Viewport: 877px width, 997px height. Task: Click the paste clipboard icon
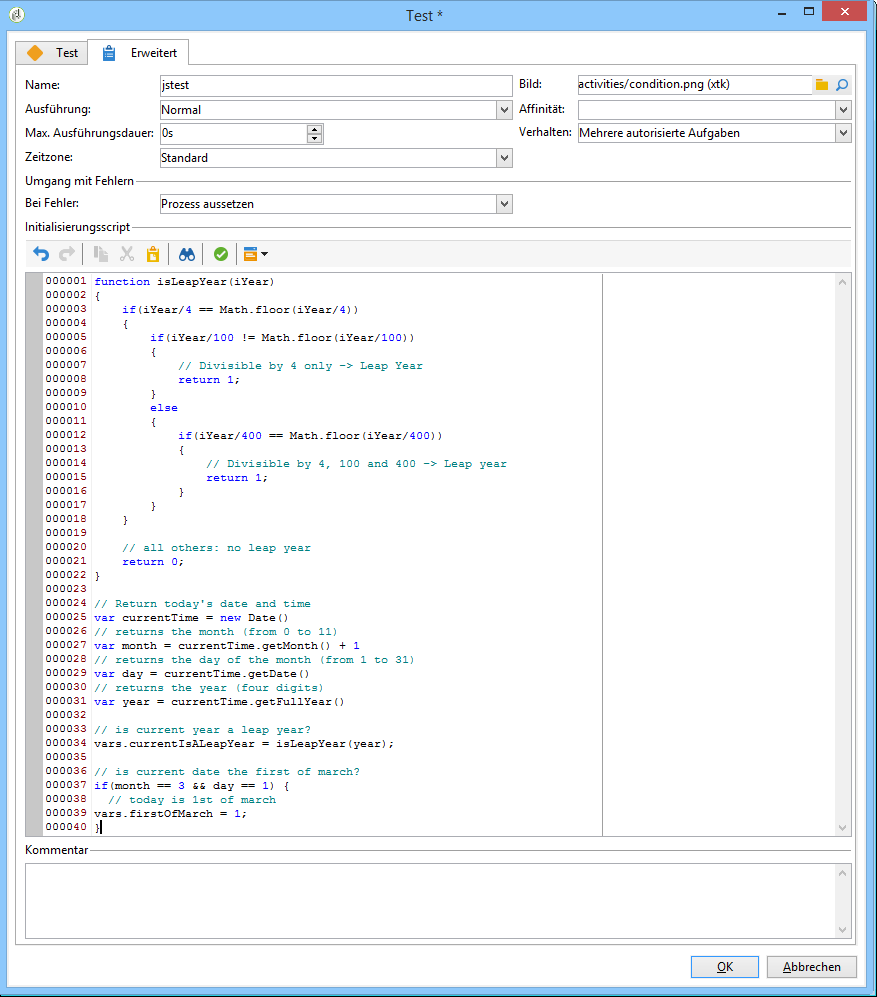pos(153,254)
